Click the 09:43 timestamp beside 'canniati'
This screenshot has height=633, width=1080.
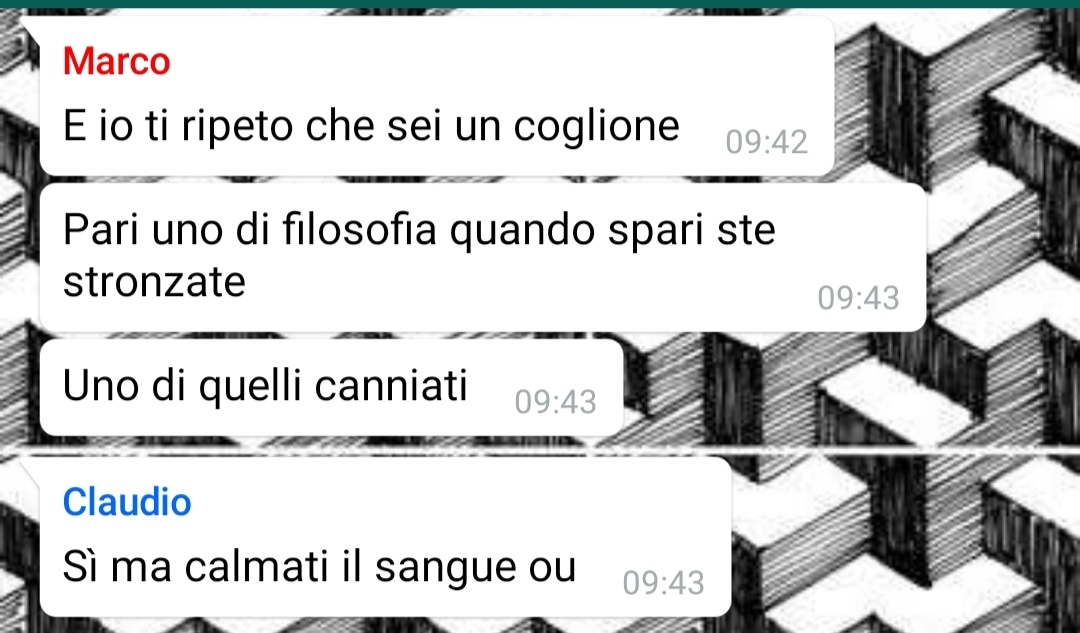555,402
